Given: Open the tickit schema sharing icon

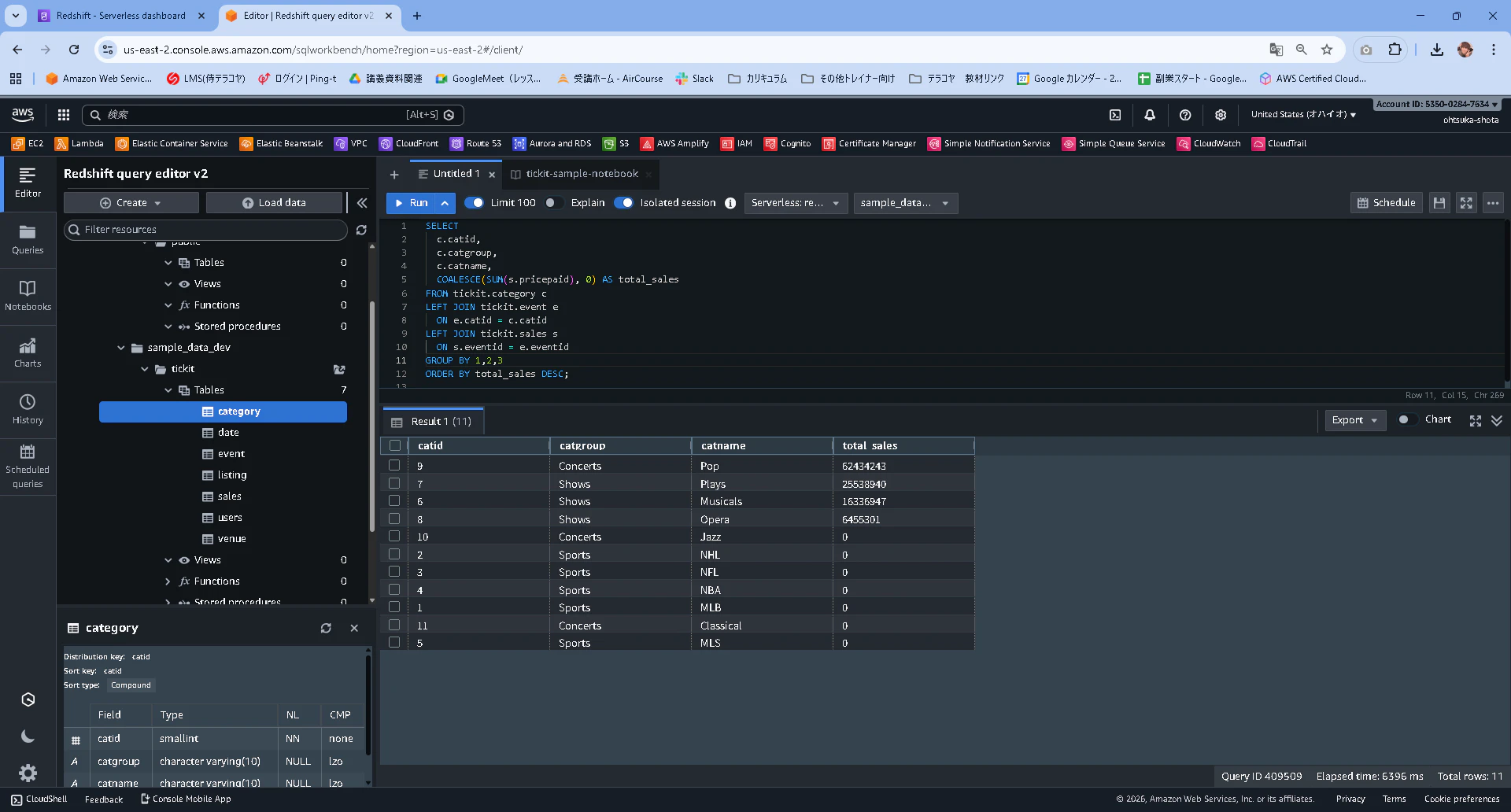Looking at the screenshot, I should [339, 369].
